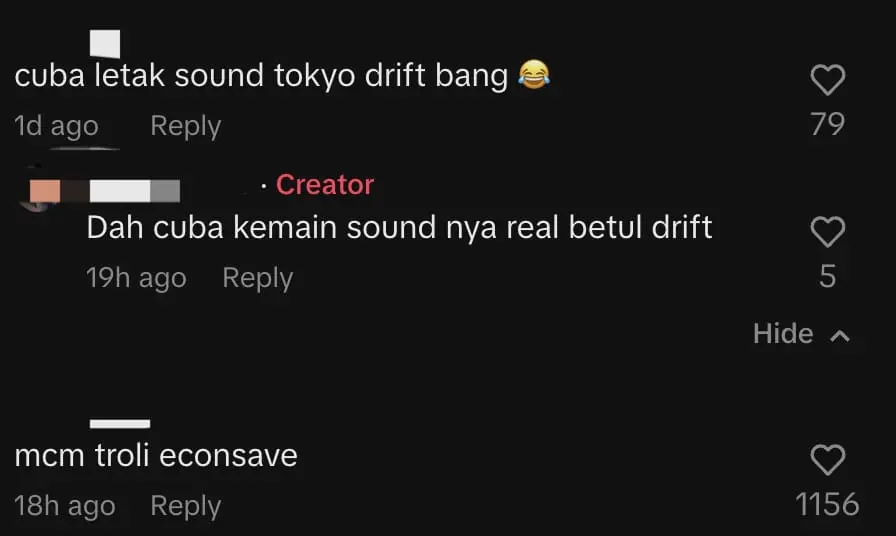Collapse replies using the Hide chevron arrow

[840, 336]
